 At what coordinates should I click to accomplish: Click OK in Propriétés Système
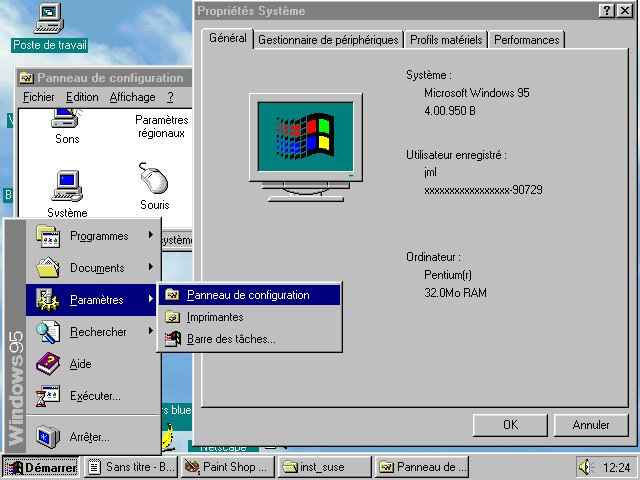(510, 425)
